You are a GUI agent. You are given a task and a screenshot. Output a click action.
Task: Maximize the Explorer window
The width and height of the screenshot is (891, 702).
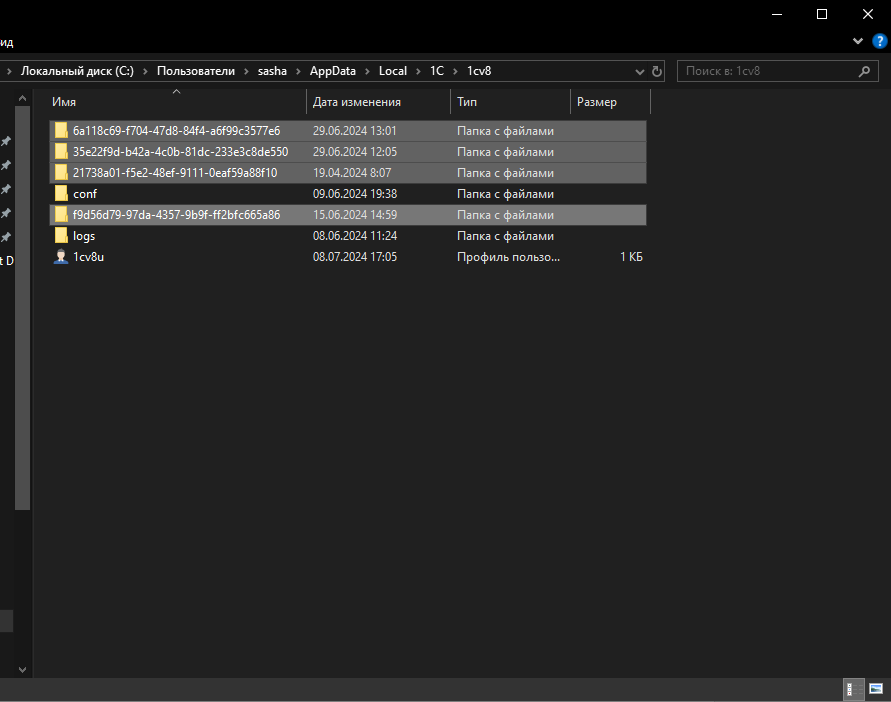pyautogui.click(x=822, y=14)
